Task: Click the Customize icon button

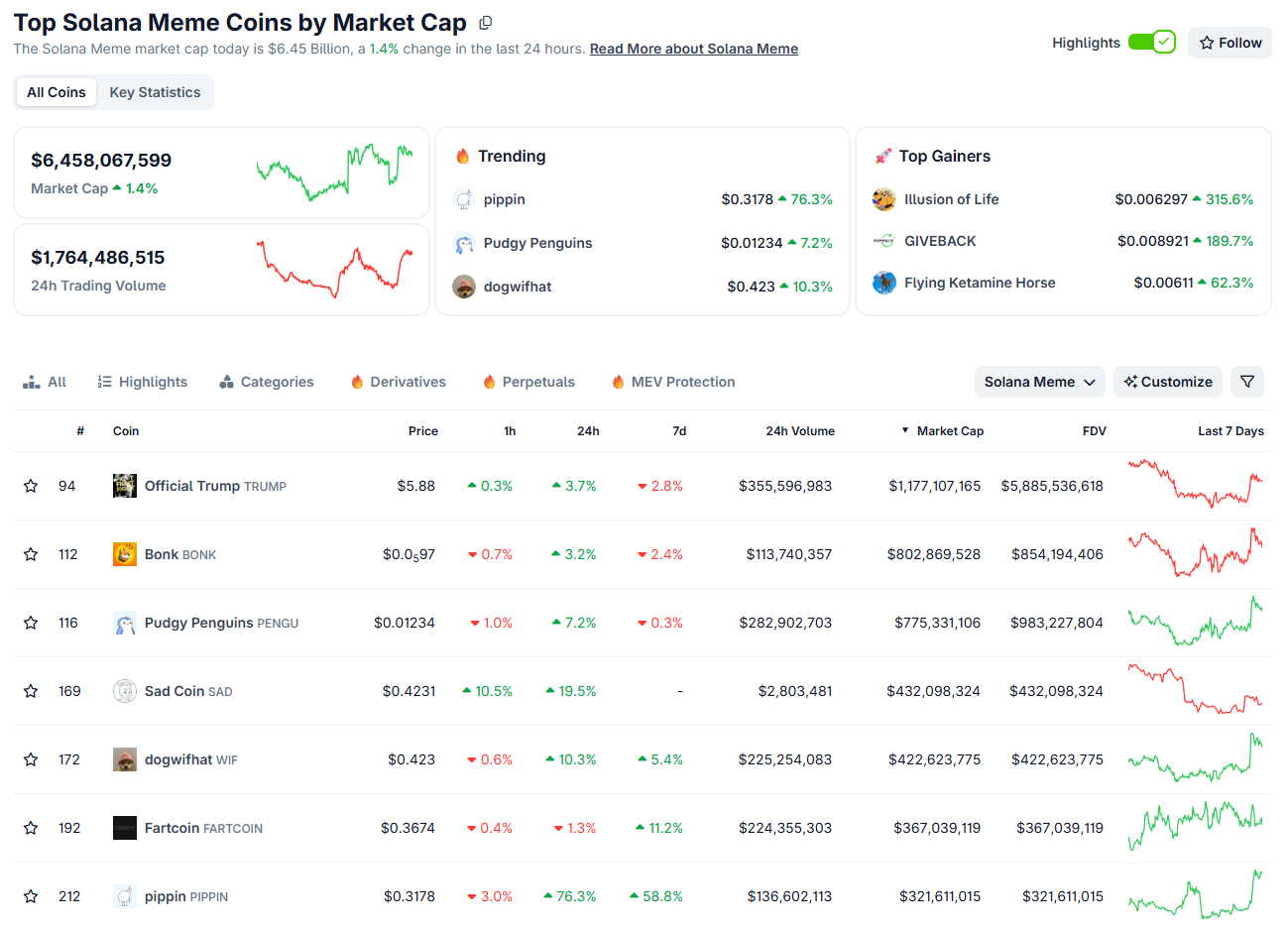Action: 1131,381
